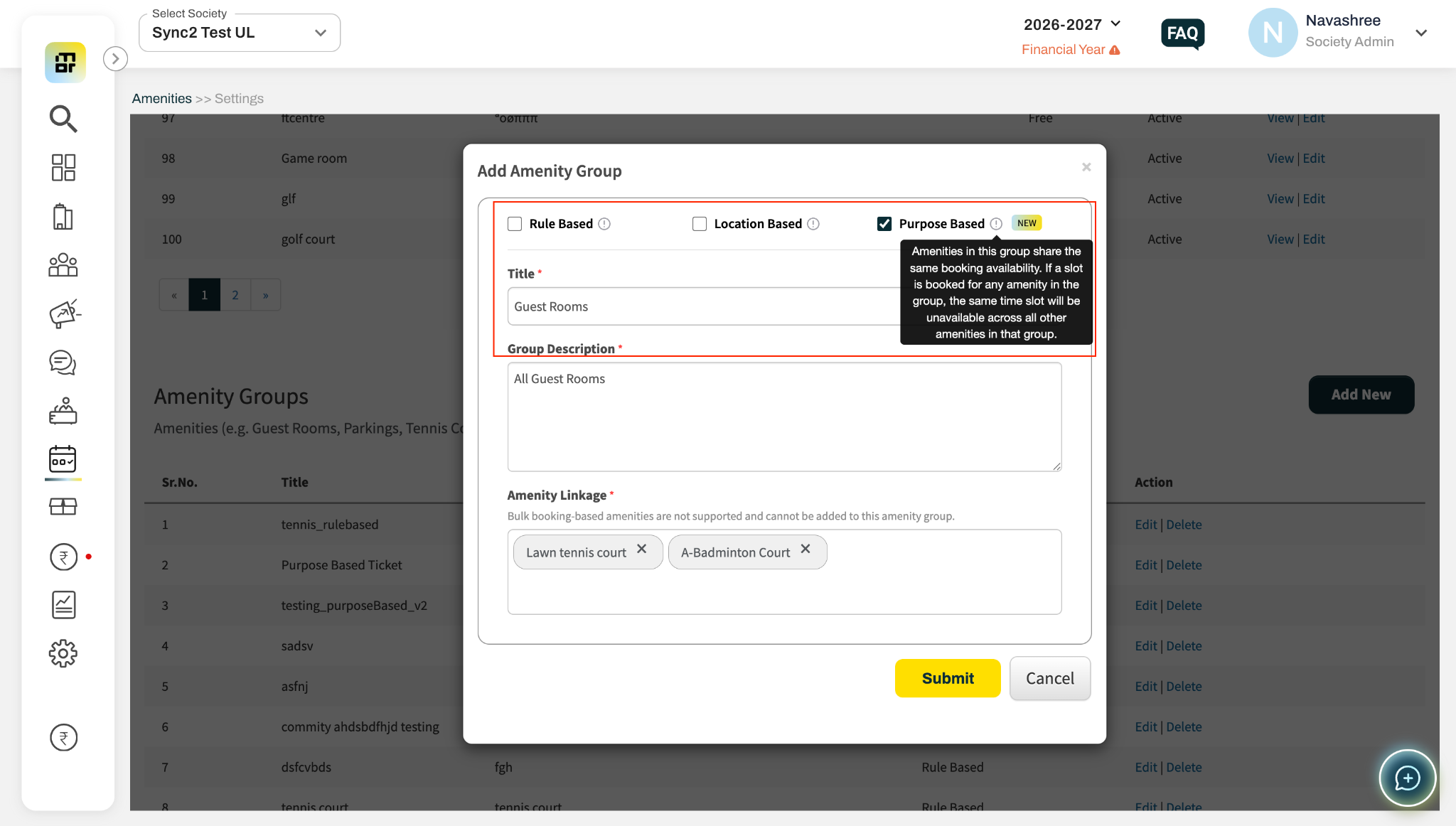Image resolution: width=1456 pixels, height=826 pixels.
Task: Click pagination page 1
Action: point(204,295)
